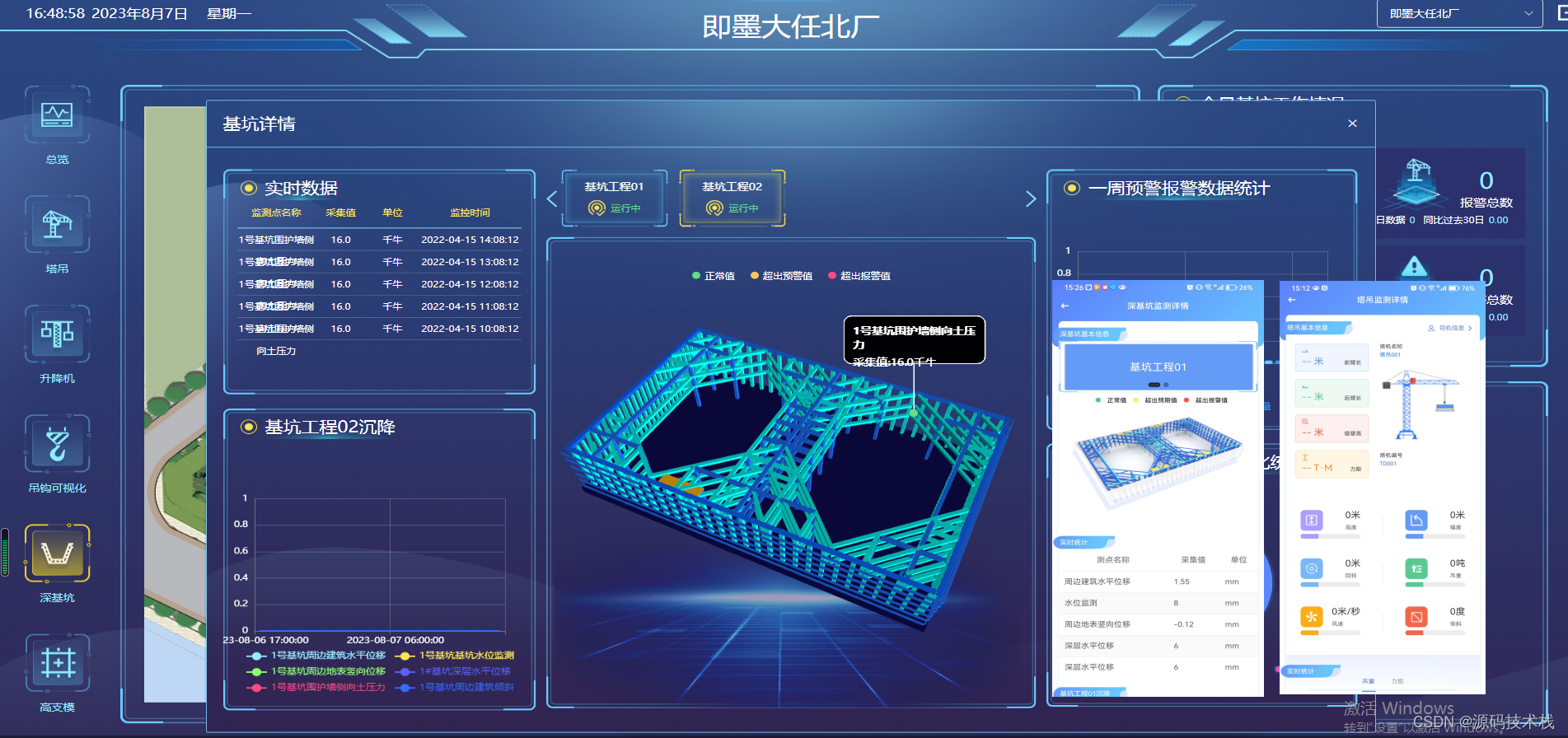Select the 升降机 elevator sidebar icon
The image size is (1568, 738).
[x=57, y=334]
